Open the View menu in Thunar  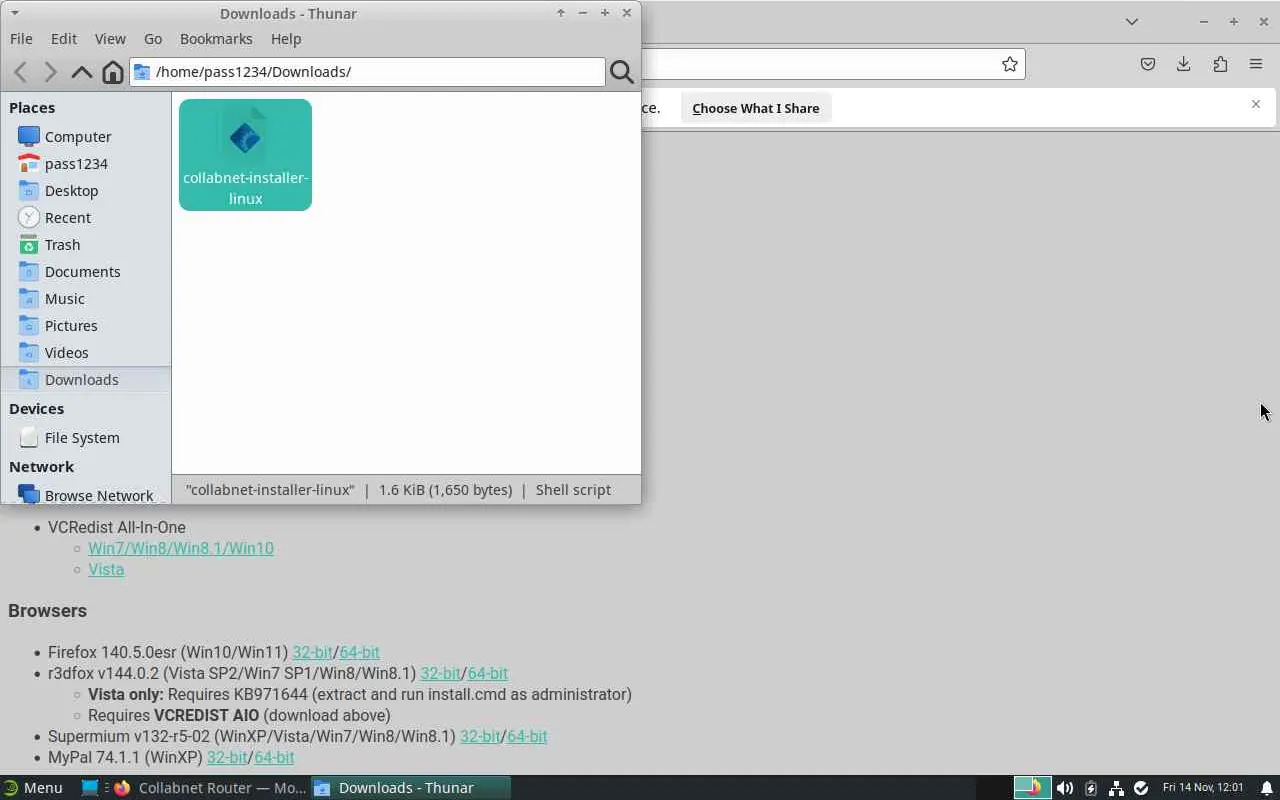coord(110,39)
